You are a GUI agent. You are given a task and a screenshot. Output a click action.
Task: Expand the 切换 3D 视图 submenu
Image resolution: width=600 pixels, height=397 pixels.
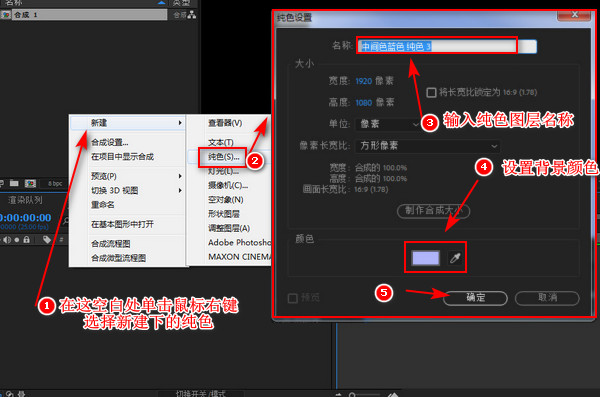coord(127,190)
